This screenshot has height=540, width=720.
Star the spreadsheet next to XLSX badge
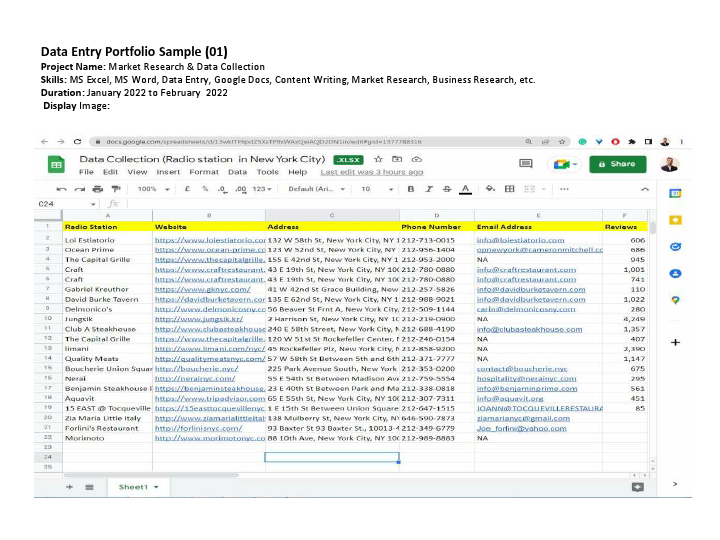click(378, 159)
